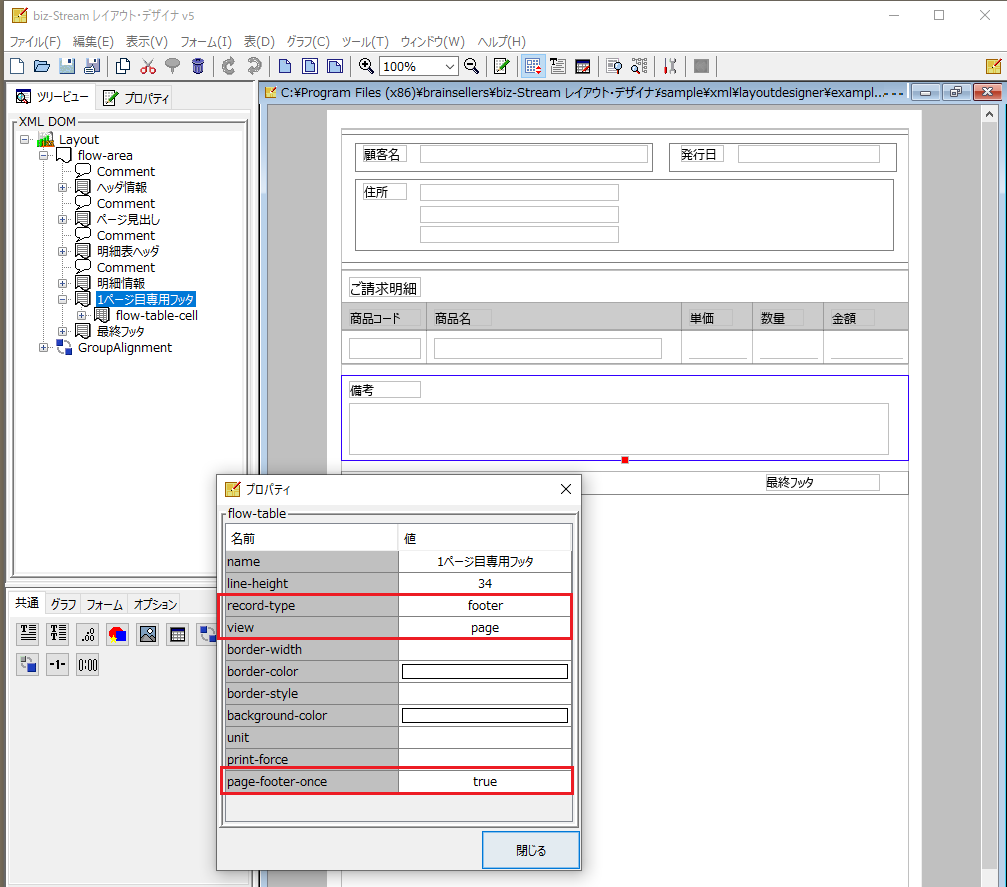Undo the last action
Image resolution: width=1007 pixels, height=887 pixels.
pyautogui.click(x=229, y=66)
